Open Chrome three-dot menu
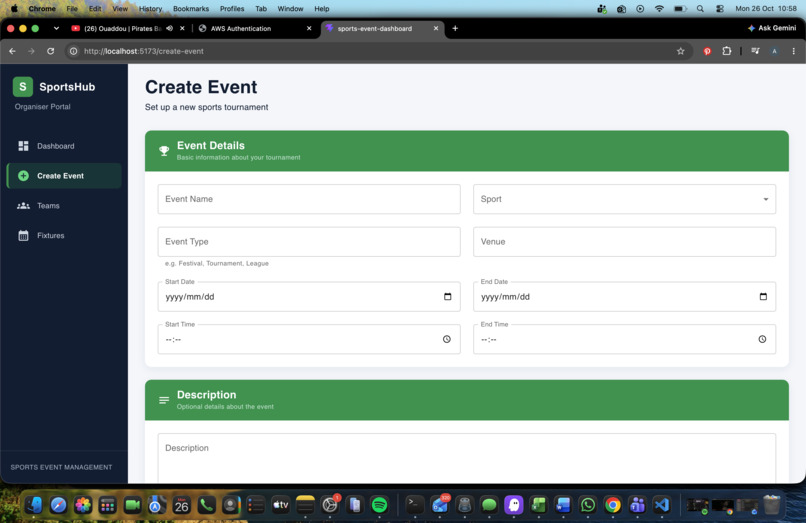This screenshot has width=806, height=523. (794, 51)
